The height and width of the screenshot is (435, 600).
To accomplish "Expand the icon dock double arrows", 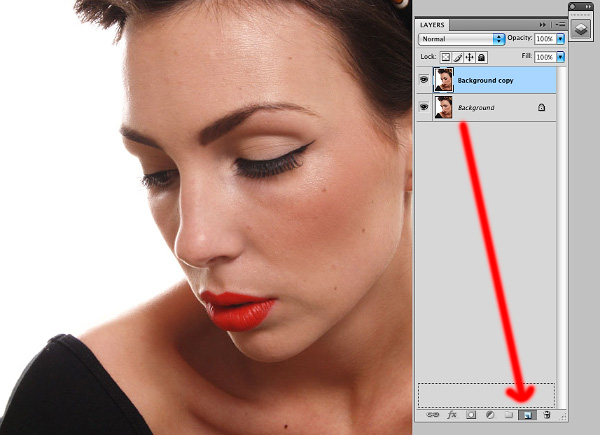I will pyautogui.click(x=588, y=7).
